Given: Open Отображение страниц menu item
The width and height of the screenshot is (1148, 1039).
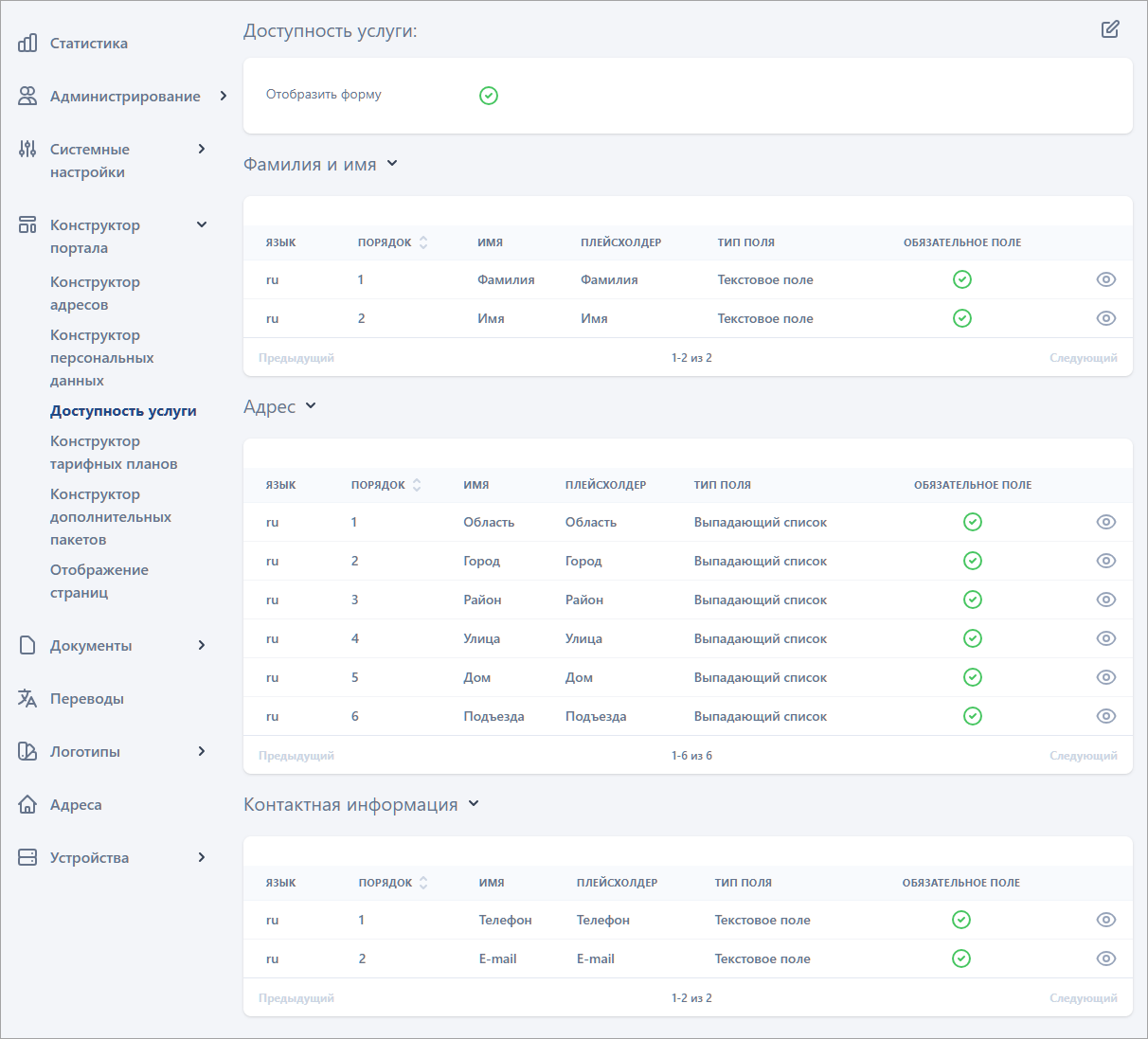Looking at the screenshot, I should pos(99,581).
